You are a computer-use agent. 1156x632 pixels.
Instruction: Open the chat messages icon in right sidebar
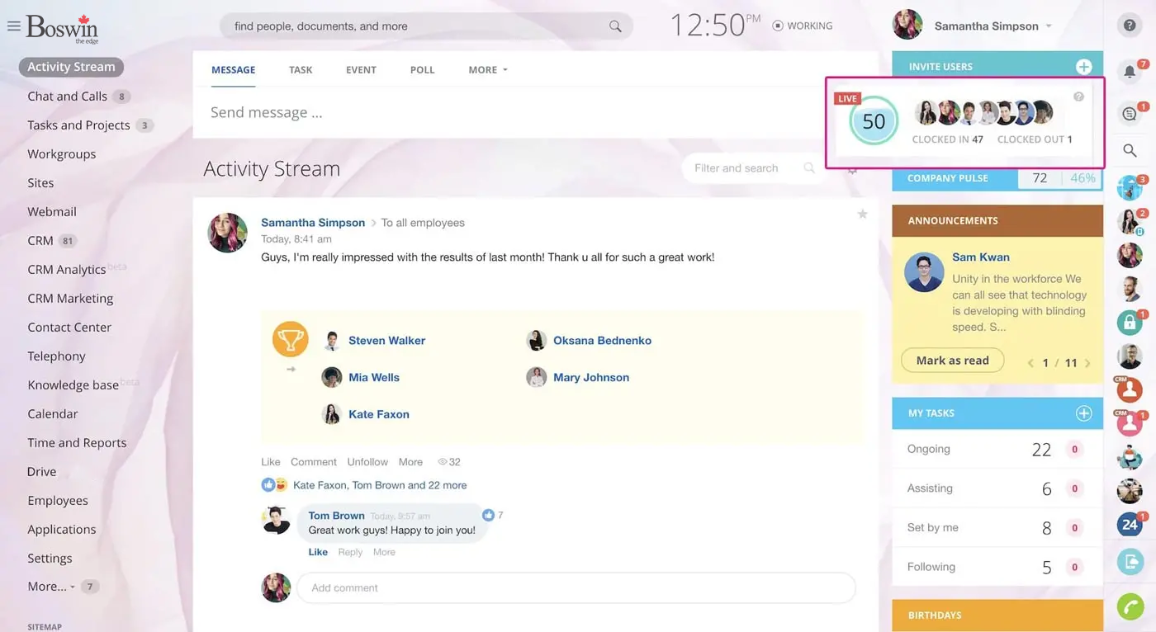(x=1129, y=114)
